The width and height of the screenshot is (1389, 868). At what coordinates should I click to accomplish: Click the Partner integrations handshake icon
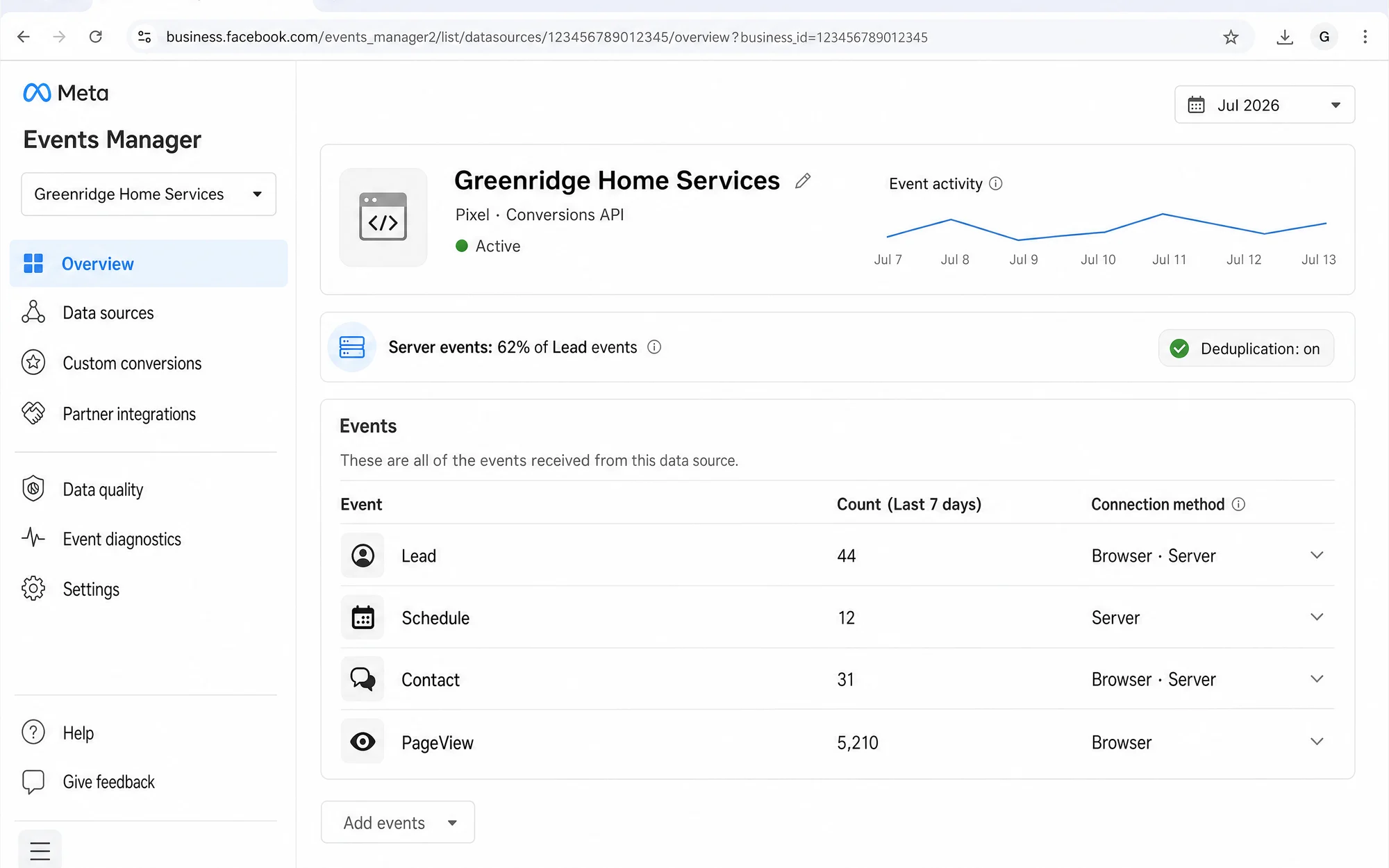click(x=33, y=413)
